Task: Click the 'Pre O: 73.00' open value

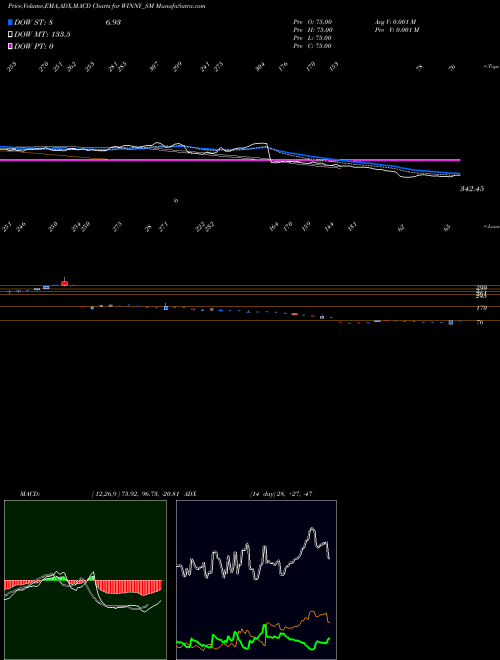Action: click(313, 22)
